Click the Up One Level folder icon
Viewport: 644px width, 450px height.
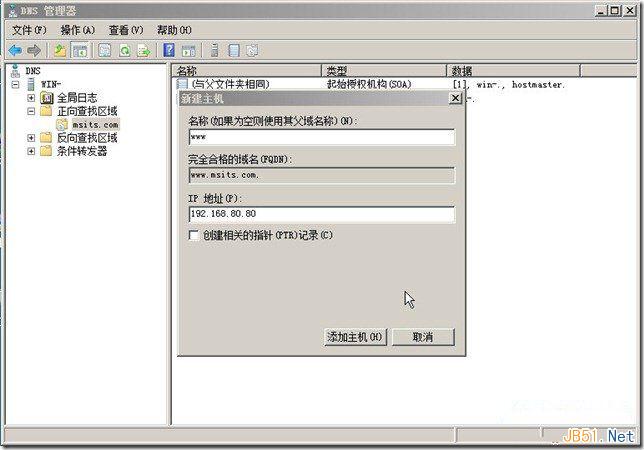pos(60,51)
